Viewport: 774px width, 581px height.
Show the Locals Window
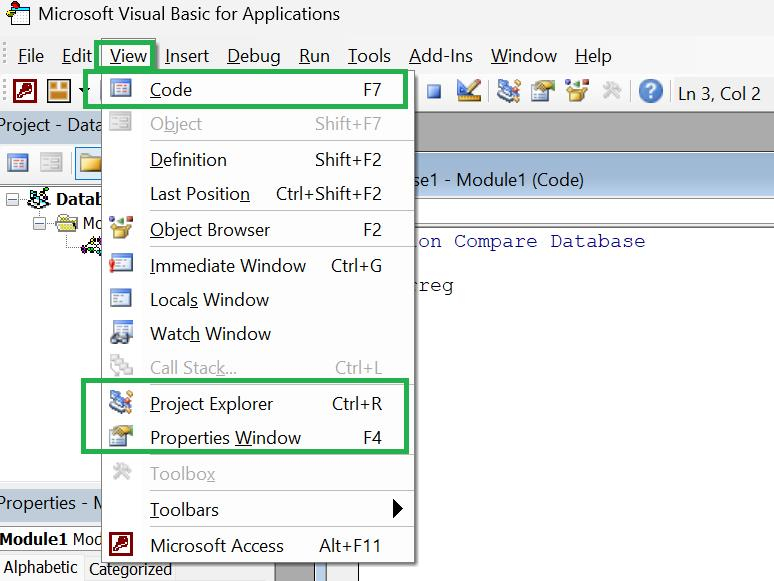coord(258,300)
